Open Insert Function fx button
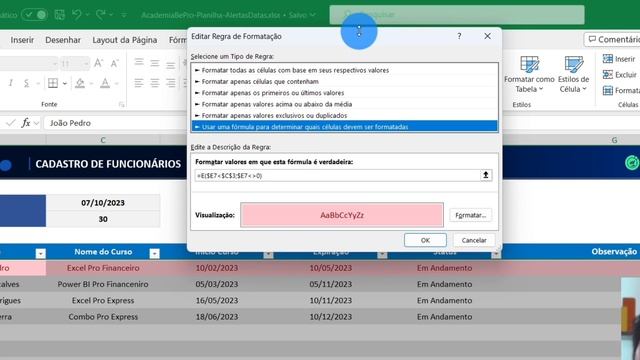Viewport: 640px width, 360px height. coord(26,123)
